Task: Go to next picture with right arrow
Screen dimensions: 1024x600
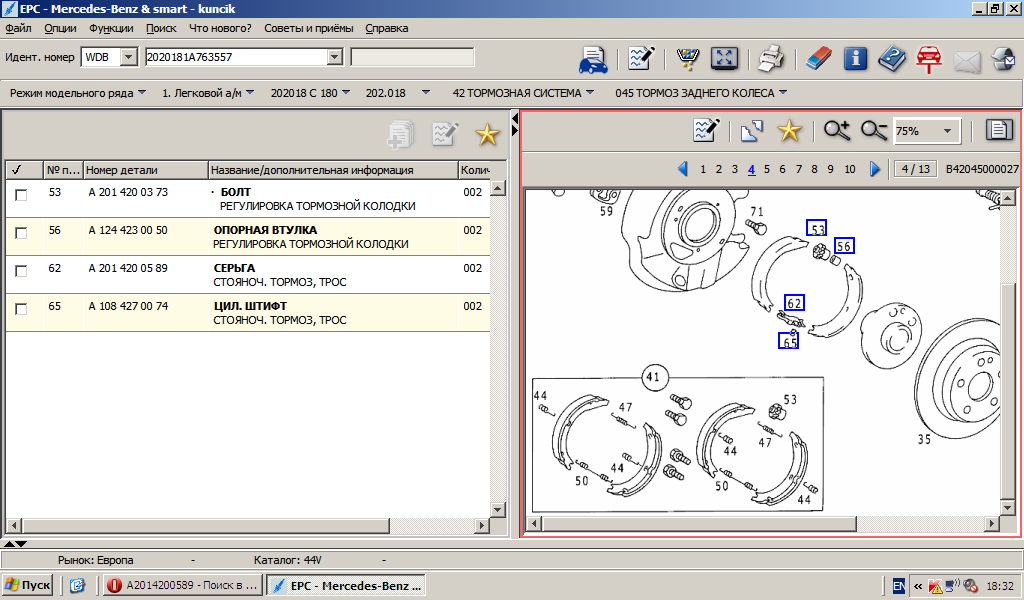Action: coord(875,169)
